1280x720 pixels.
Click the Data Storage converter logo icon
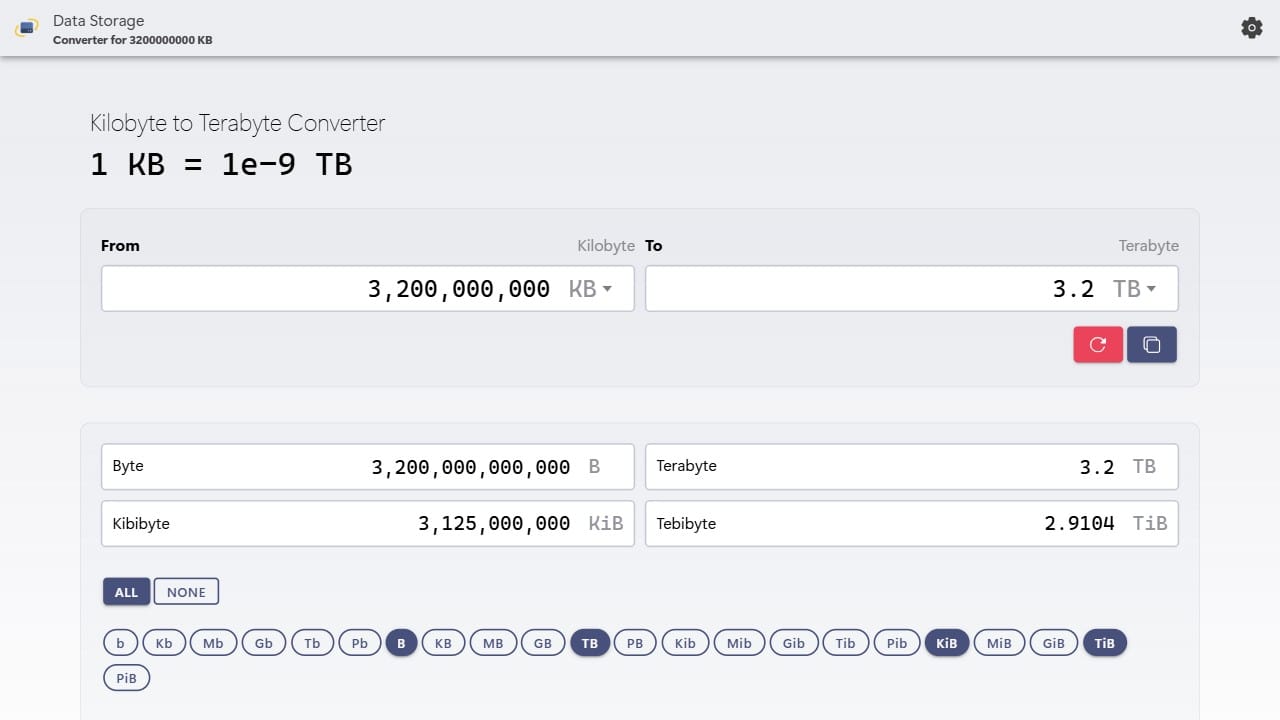coord(27,28)
